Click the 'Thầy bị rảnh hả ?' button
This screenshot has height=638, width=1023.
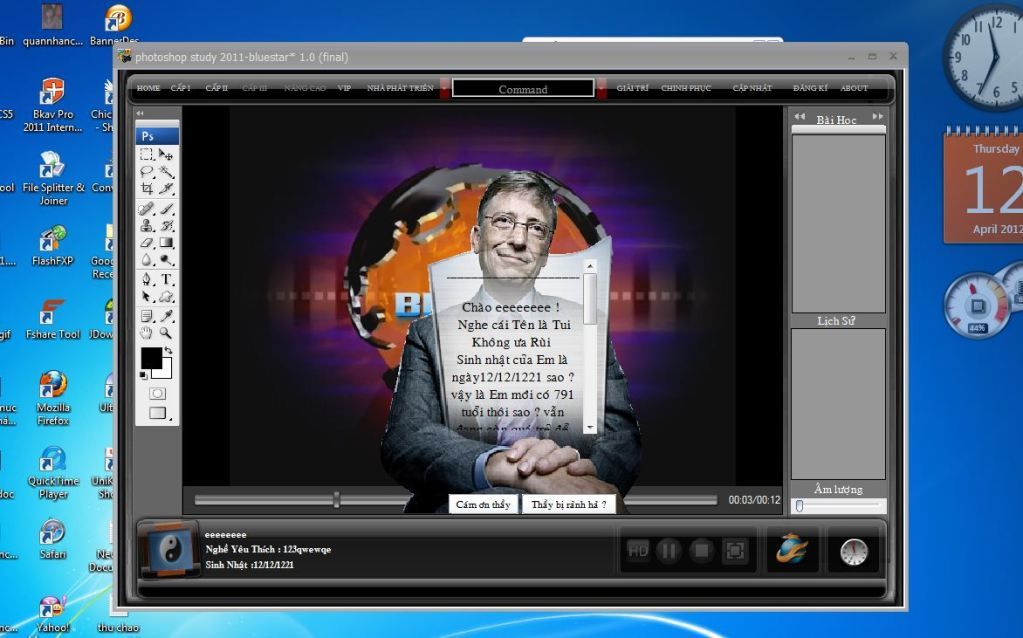569,504
